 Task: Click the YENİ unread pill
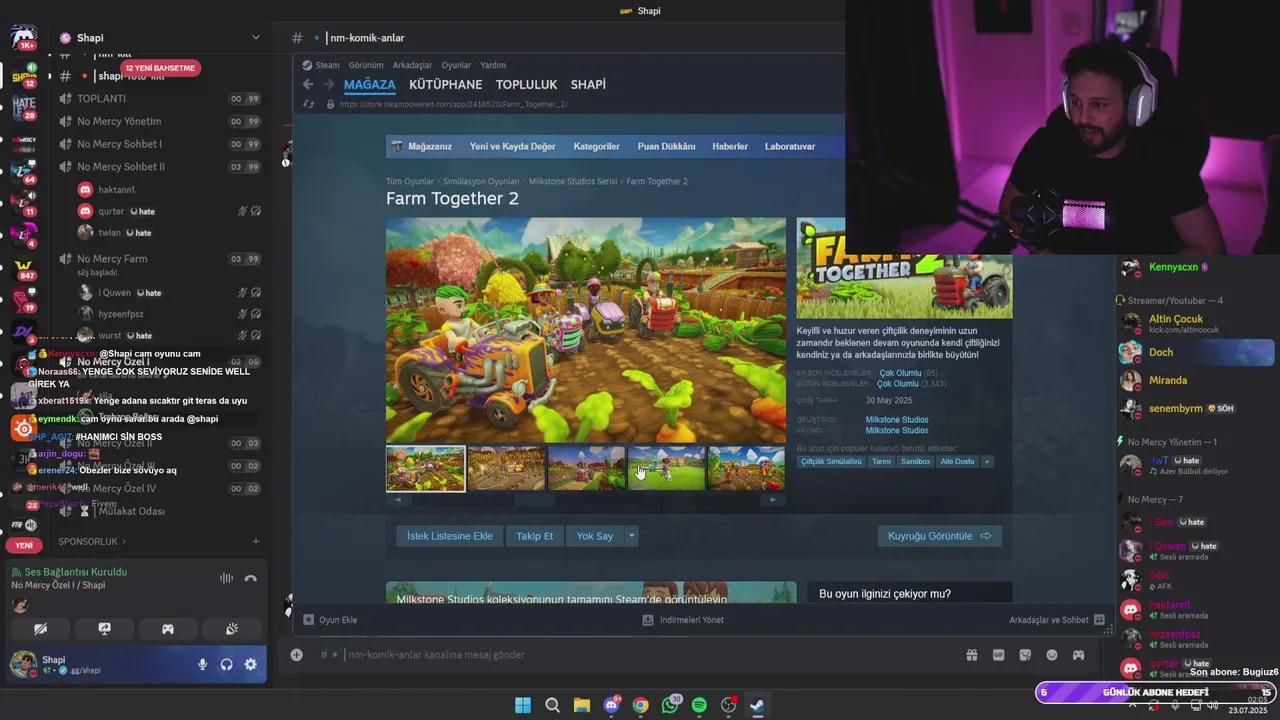point(23,545)
